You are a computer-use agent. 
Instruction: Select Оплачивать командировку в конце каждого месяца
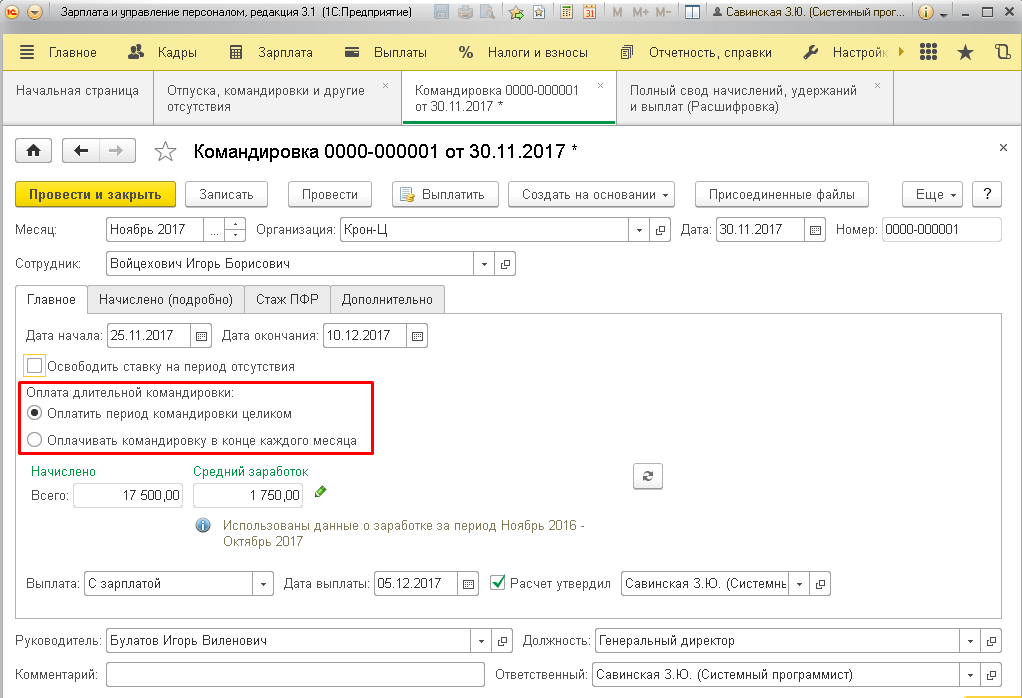coord(35,440)
